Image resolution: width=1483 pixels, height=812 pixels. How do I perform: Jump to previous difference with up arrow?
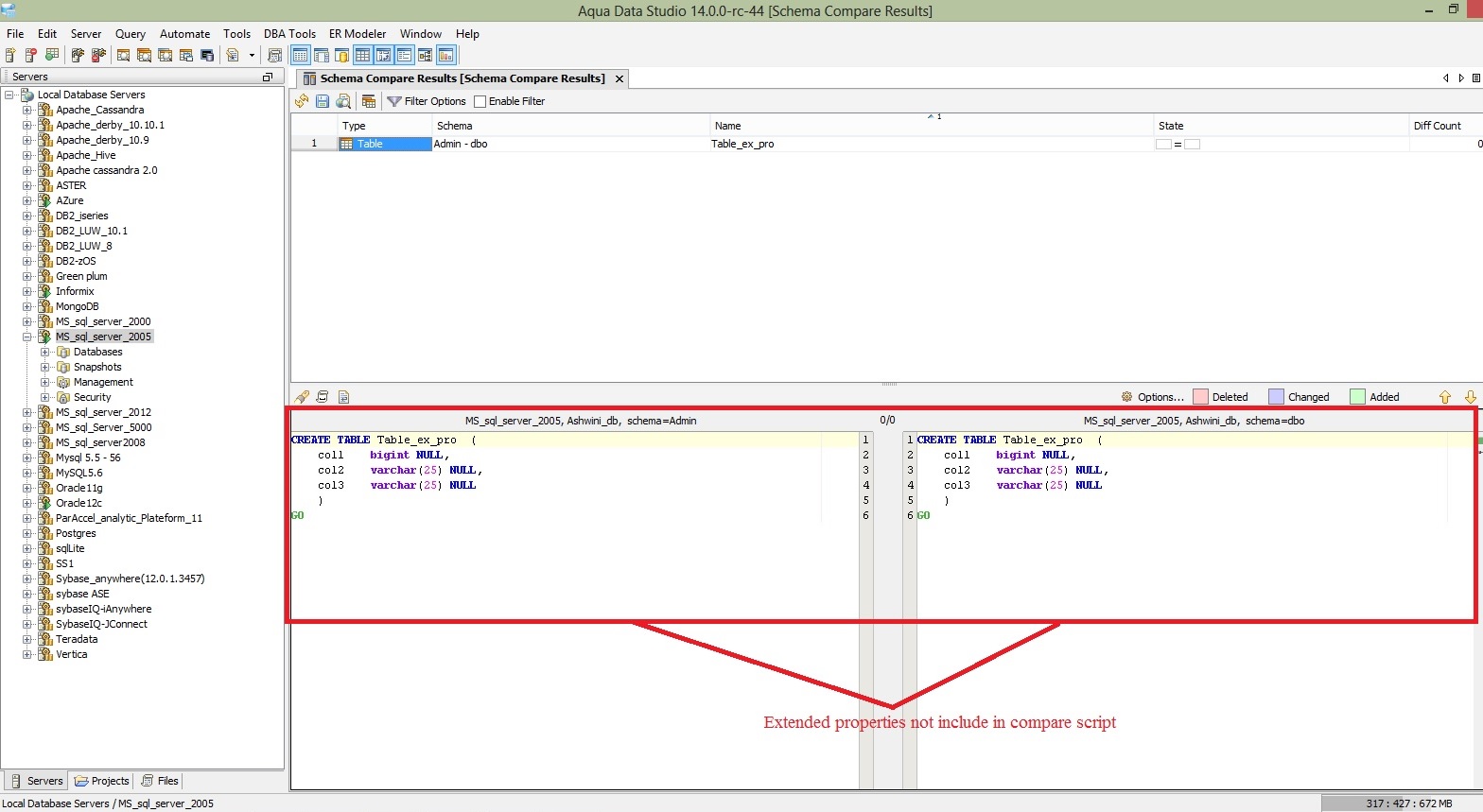(1444, 397)
